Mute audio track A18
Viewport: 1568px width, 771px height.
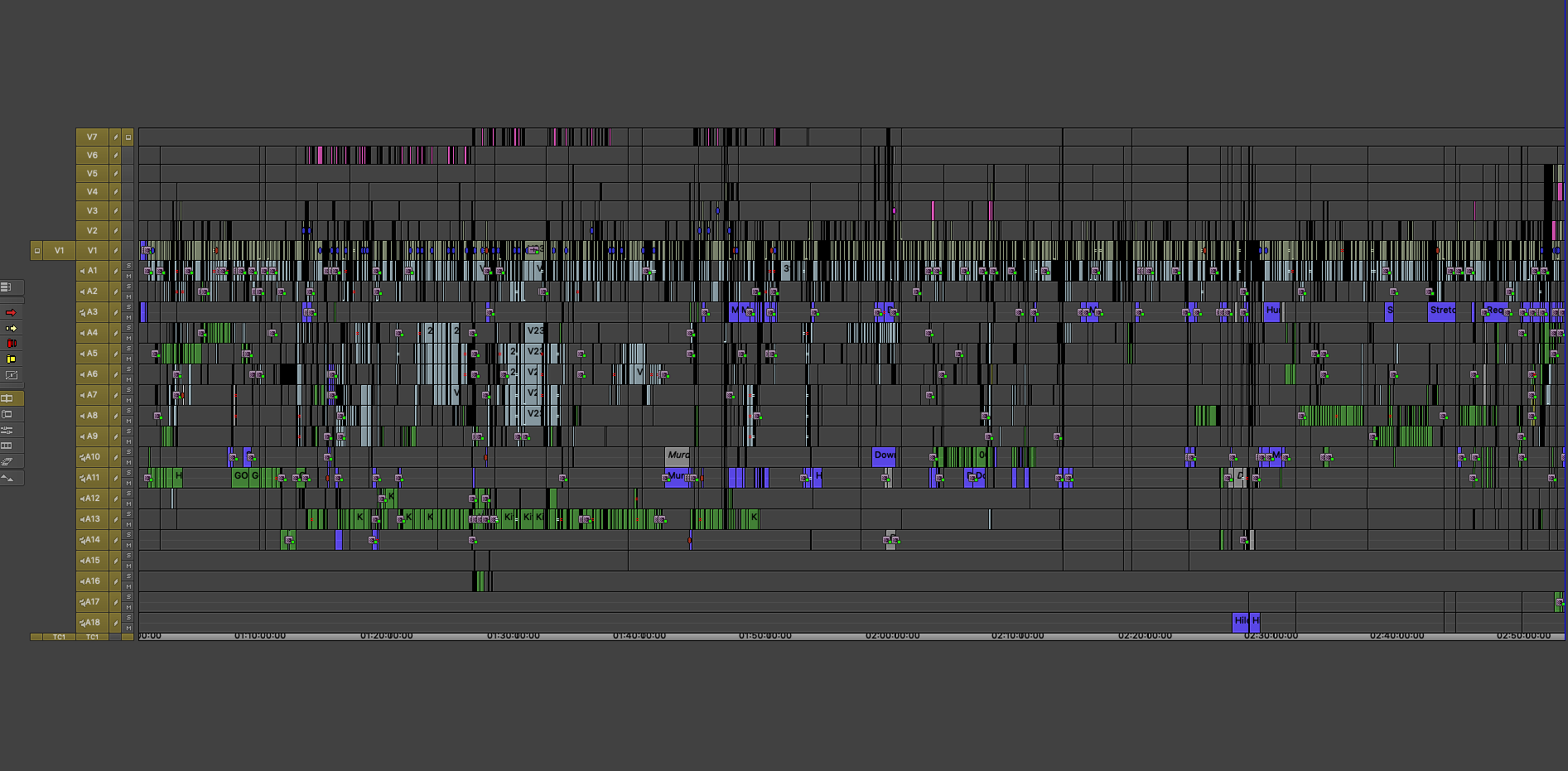point(128,628)
